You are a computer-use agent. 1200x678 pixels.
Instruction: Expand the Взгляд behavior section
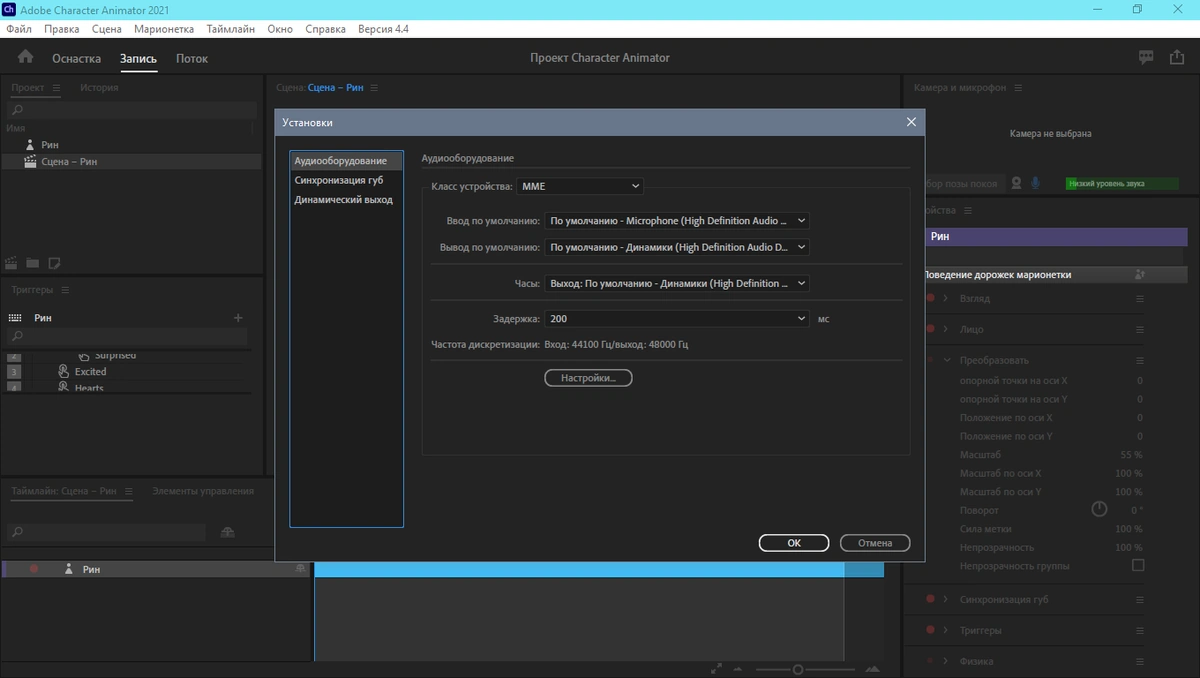(x=946, y=299)
